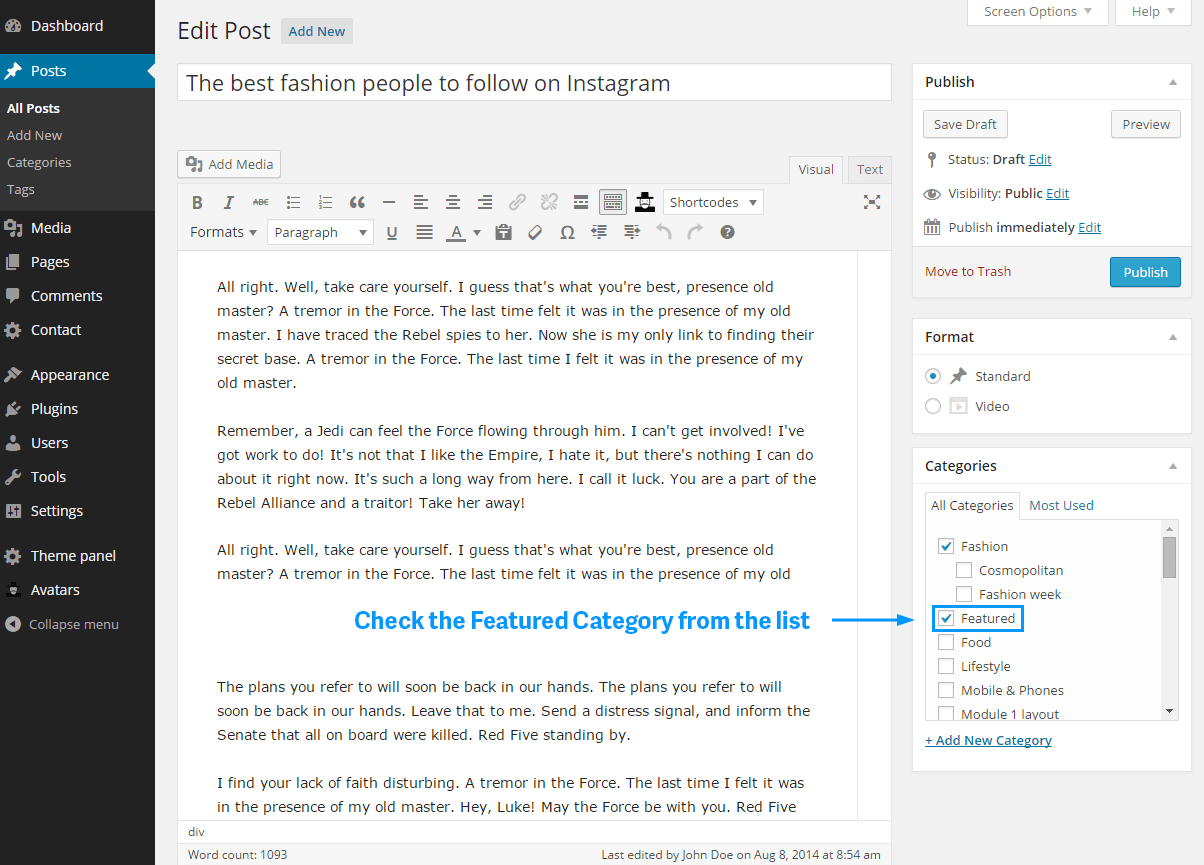Collapse the Format box

[x=1172, y=337]
